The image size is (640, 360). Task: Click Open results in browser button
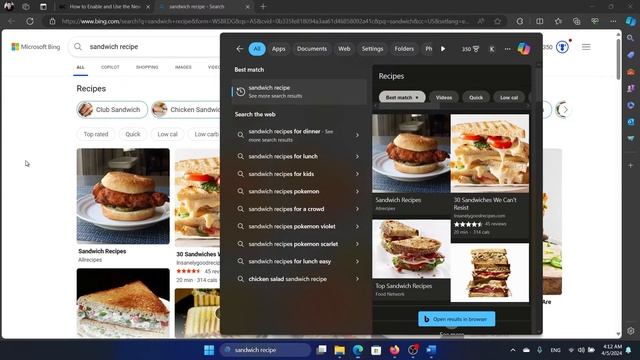click(x=457, y=319)
